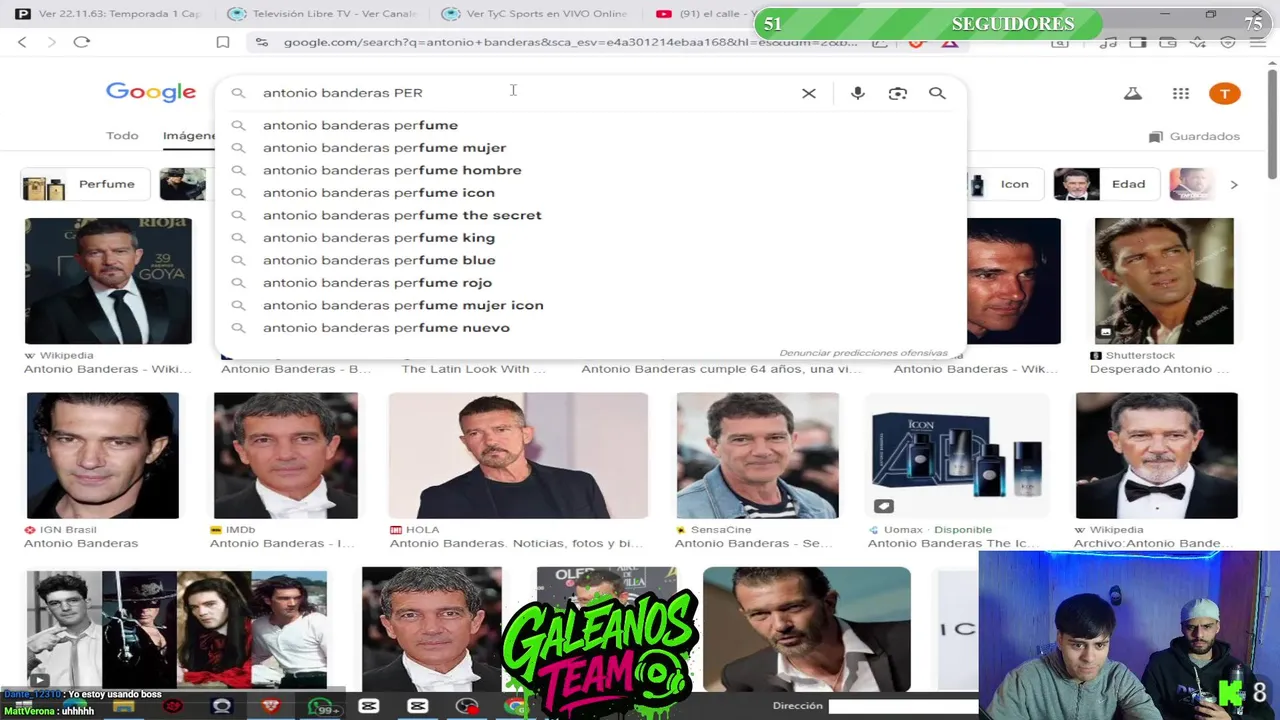Choose suggestion antonio banderas perfume icon
The width and height of the screenshot is (1280, 720).
pyautogui.click(x=590, y=193)
